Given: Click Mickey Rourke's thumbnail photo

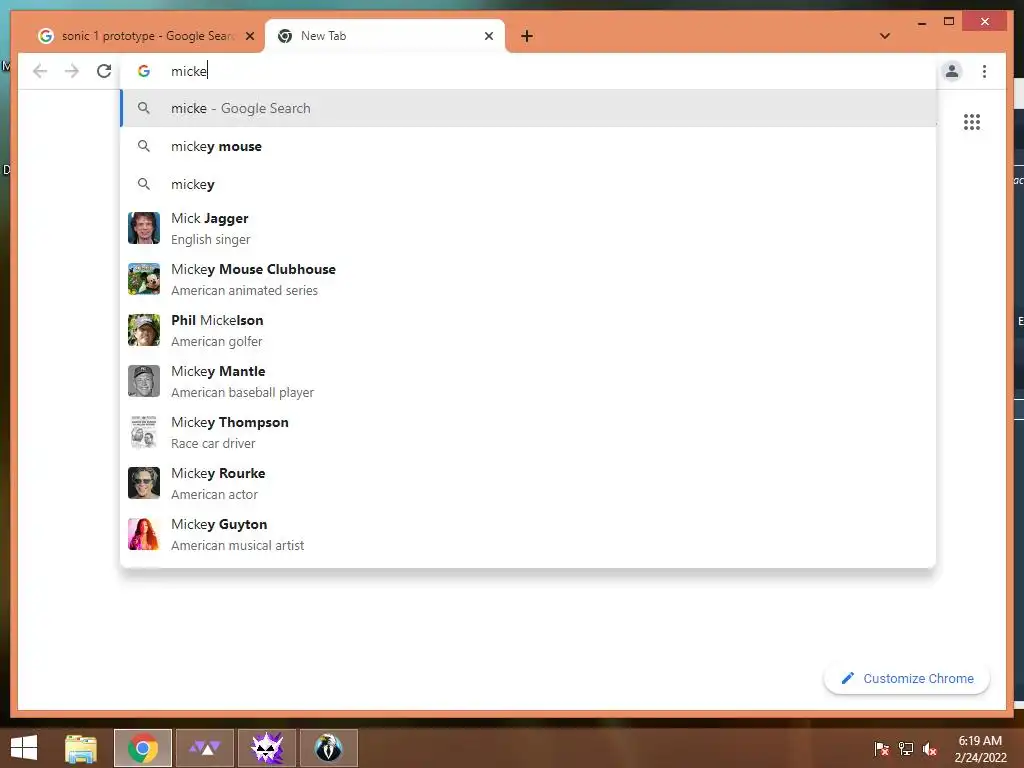Looking at the screenshot, I should point(144,483).
